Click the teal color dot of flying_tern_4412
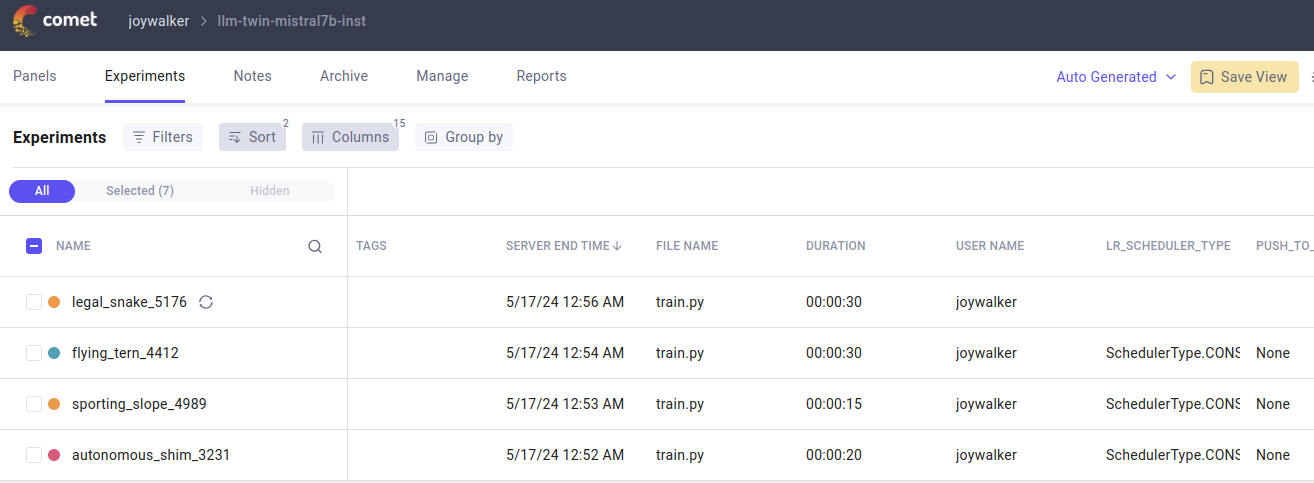The width and height of the screenshot is (1314, 483). tap(54, 353)
